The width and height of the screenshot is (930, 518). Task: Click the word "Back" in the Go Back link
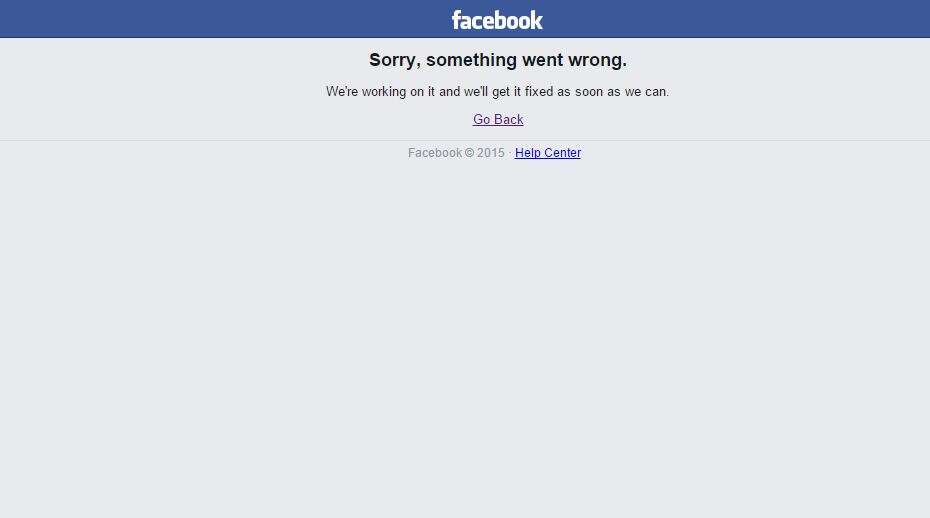508,119
